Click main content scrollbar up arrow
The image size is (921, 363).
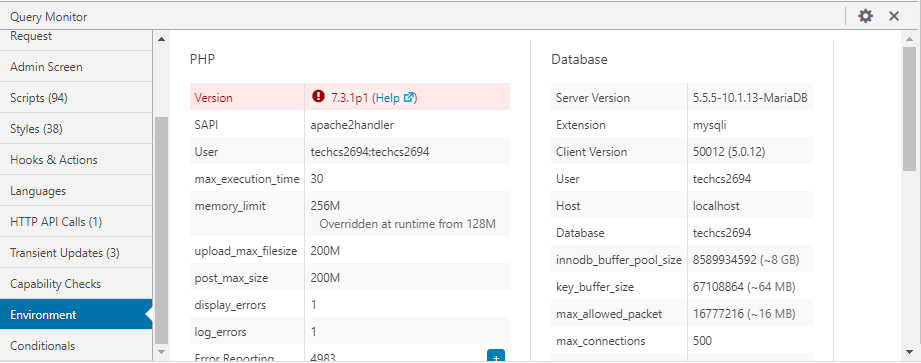909,39
